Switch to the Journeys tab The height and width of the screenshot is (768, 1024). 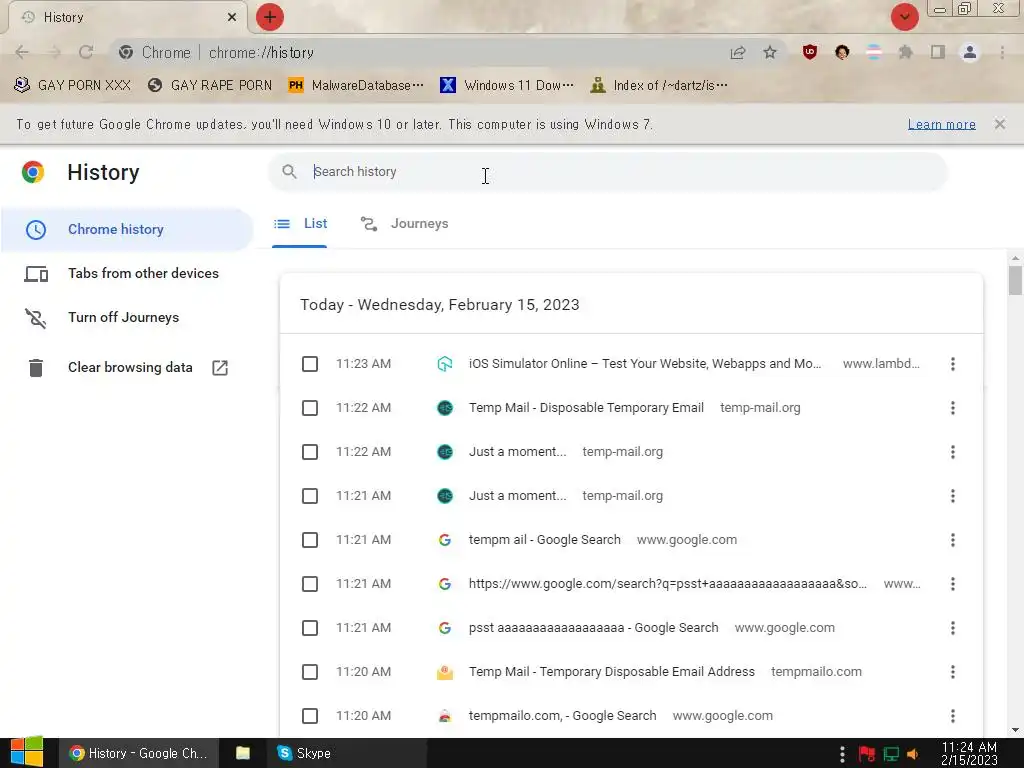click(404, 224)
